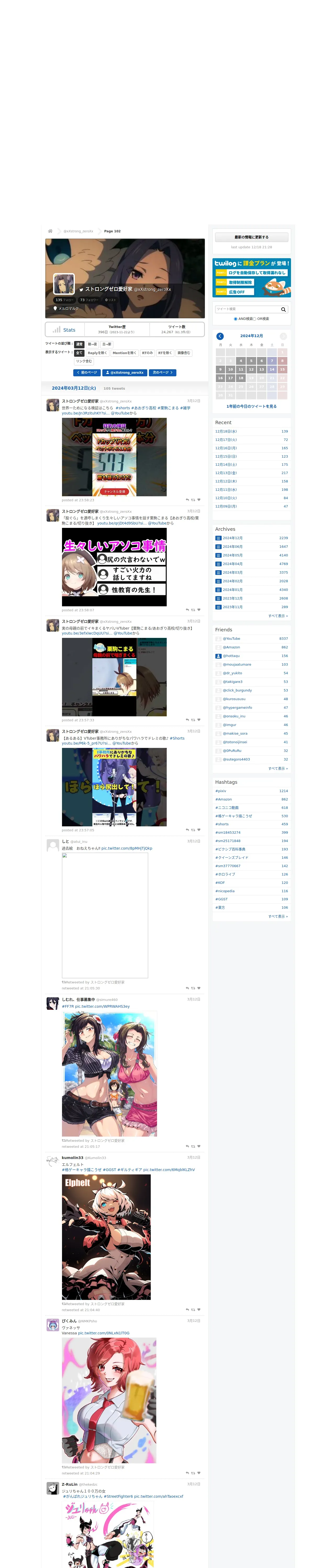Image resolution: width=336 pixels, height=1568 pixels.
Task: Set sort order to 朝→夜
Action: point(92,344)
